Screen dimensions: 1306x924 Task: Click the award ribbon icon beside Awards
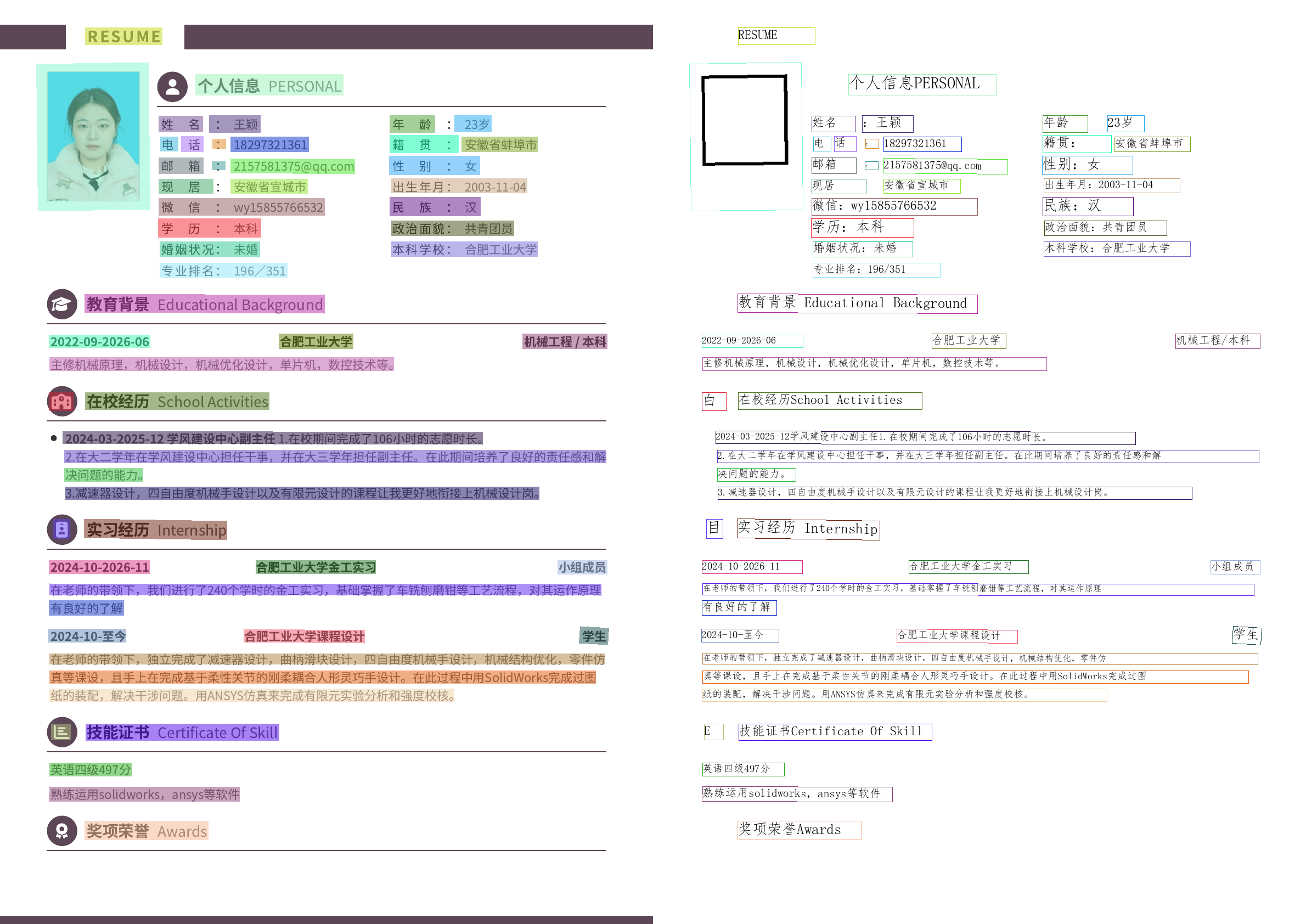[x=62, y=831]
